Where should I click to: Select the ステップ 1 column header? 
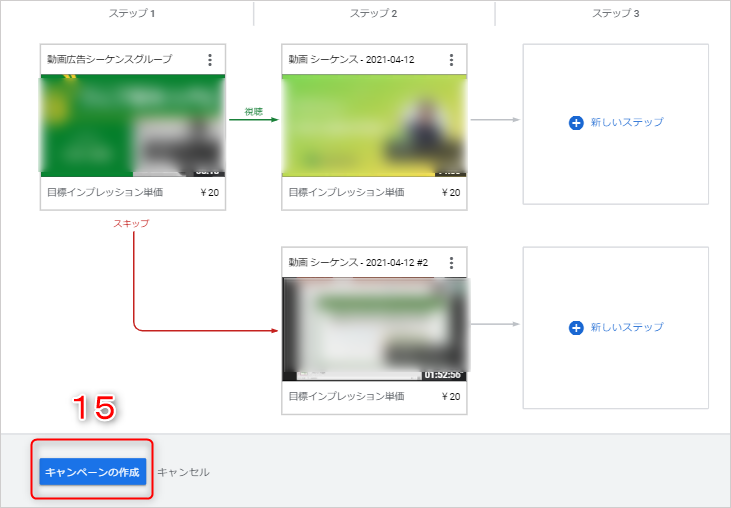point(132,14)
